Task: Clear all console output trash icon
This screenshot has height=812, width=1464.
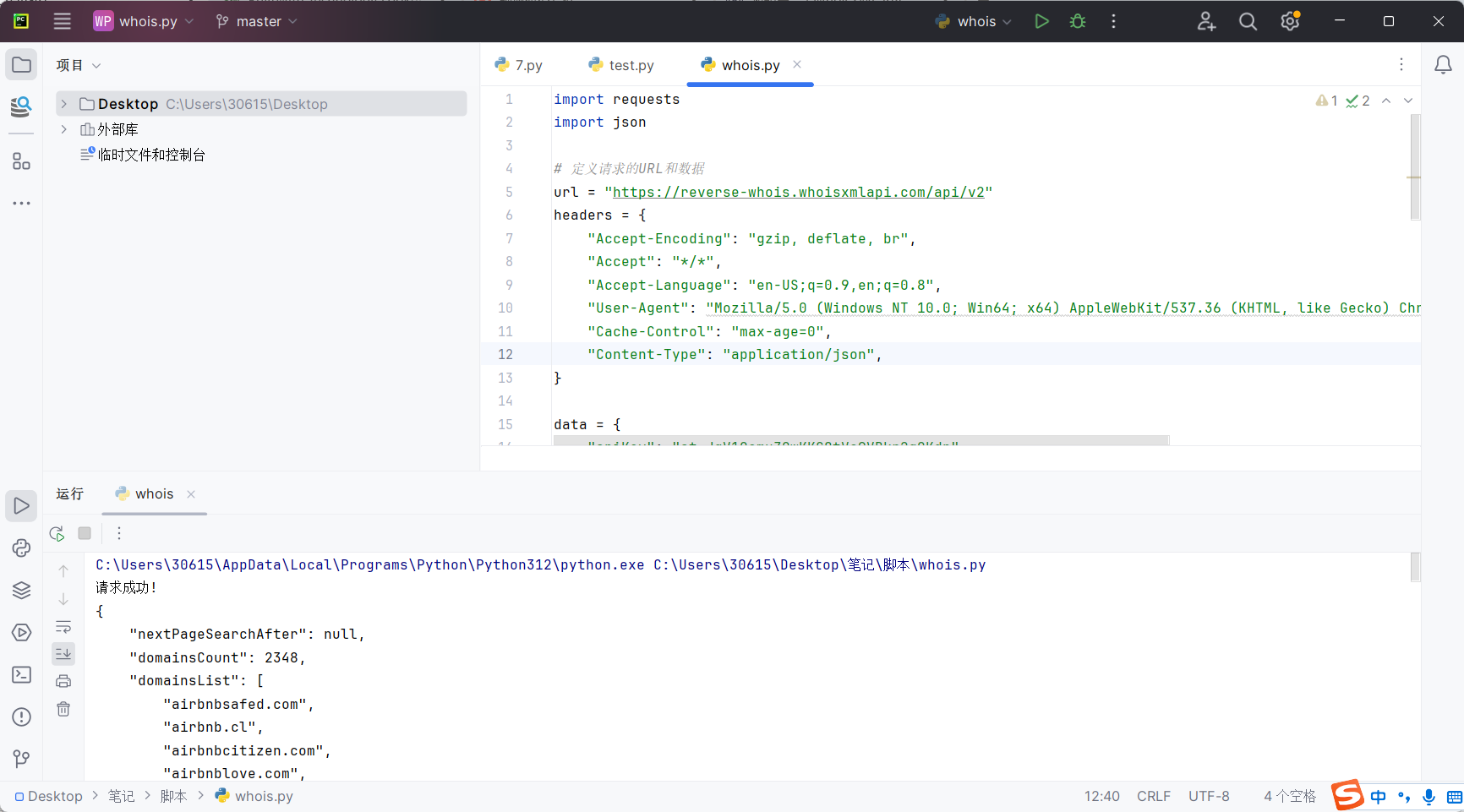Action: (63, 709)
